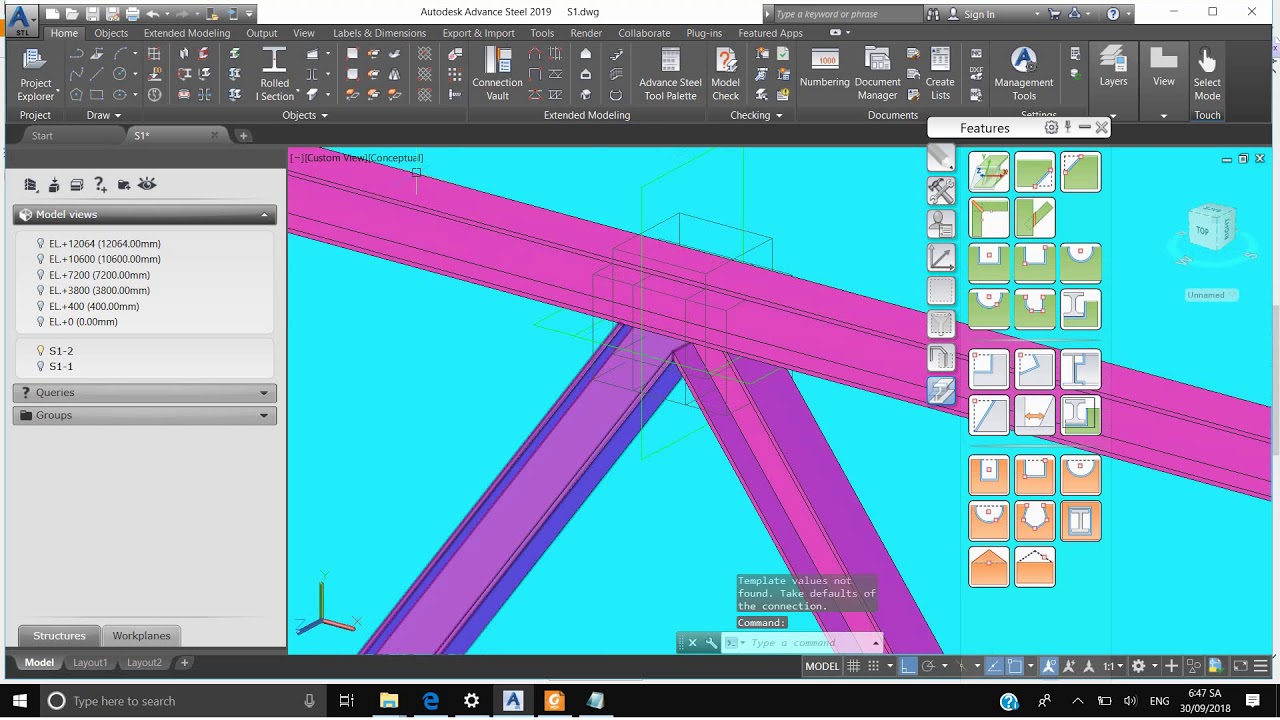Open the Connection Vault
Viewport: 1280px width, 720px height.
click(497, 74)
